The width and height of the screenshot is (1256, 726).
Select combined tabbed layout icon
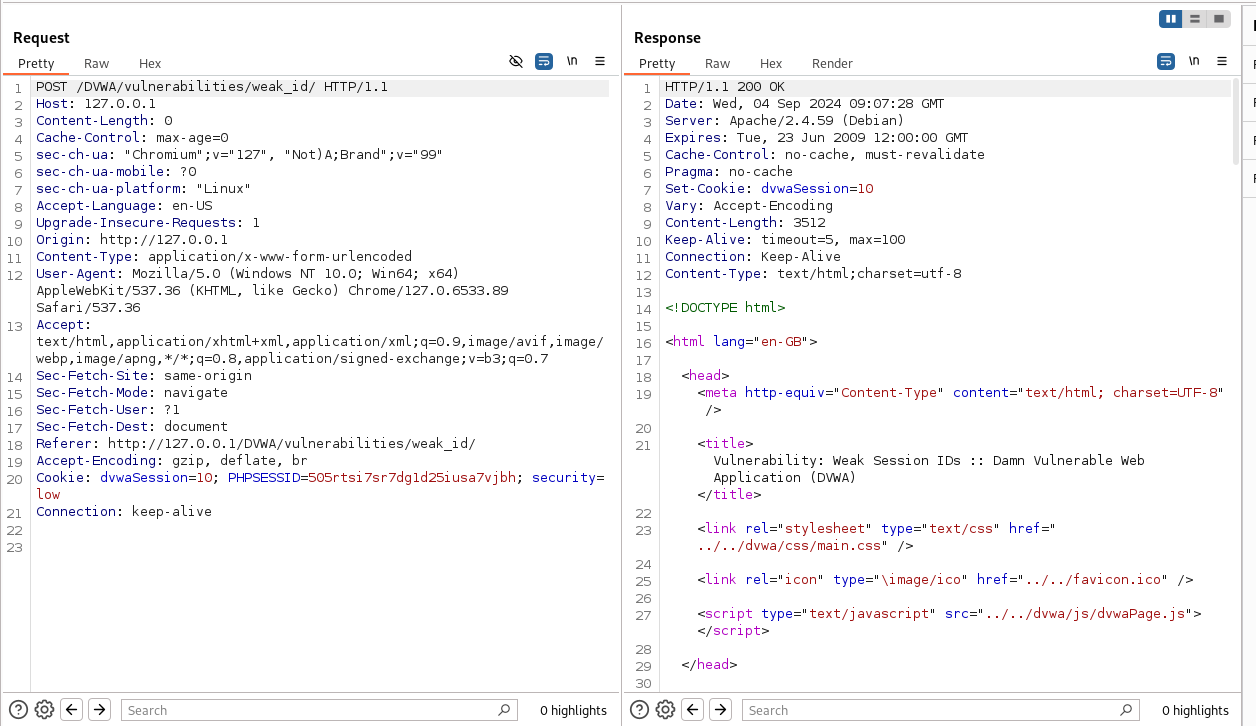[1219, 19]
